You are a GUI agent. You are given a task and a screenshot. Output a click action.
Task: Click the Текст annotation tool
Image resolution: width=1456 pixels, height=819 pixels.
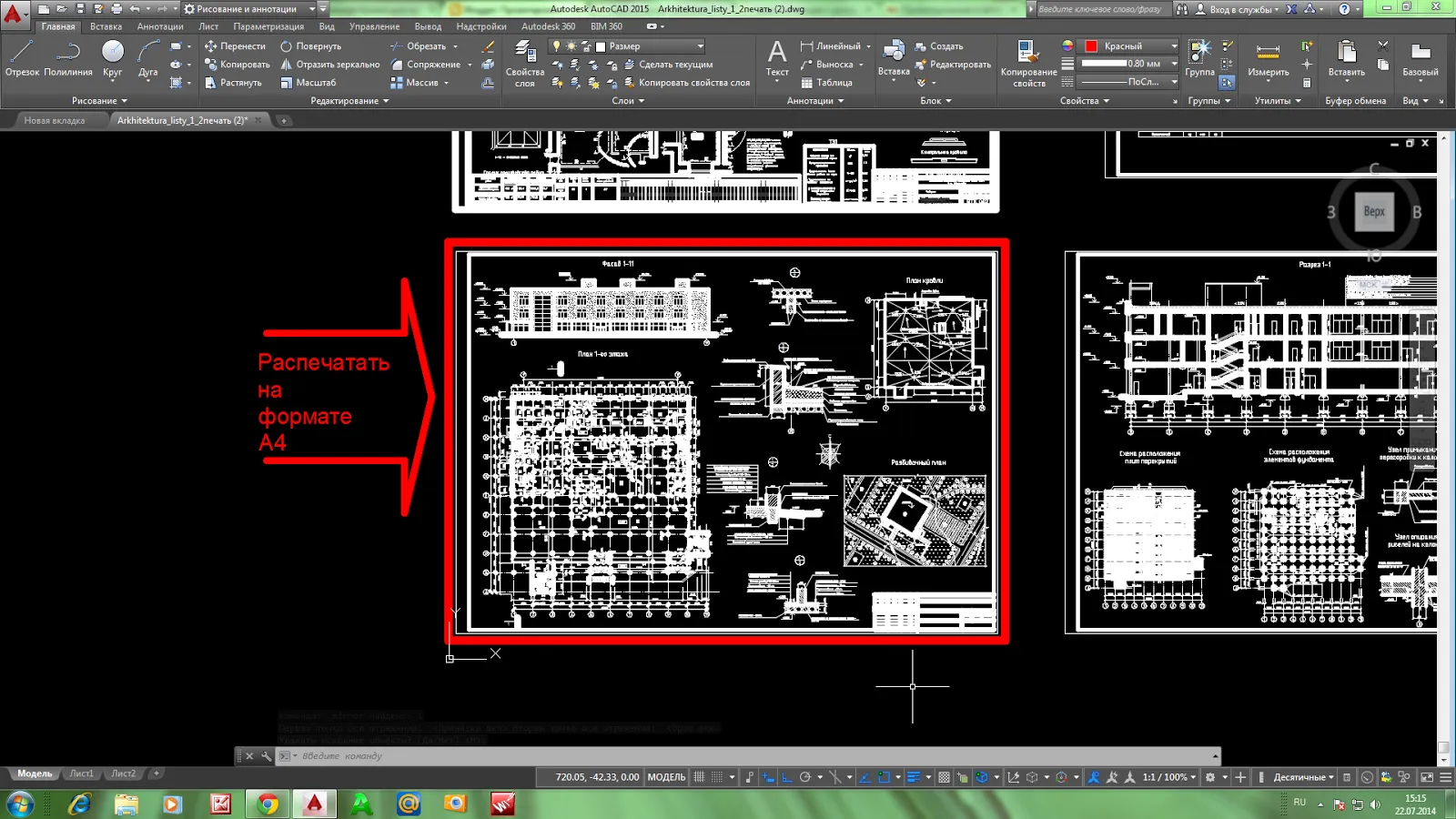777,58
